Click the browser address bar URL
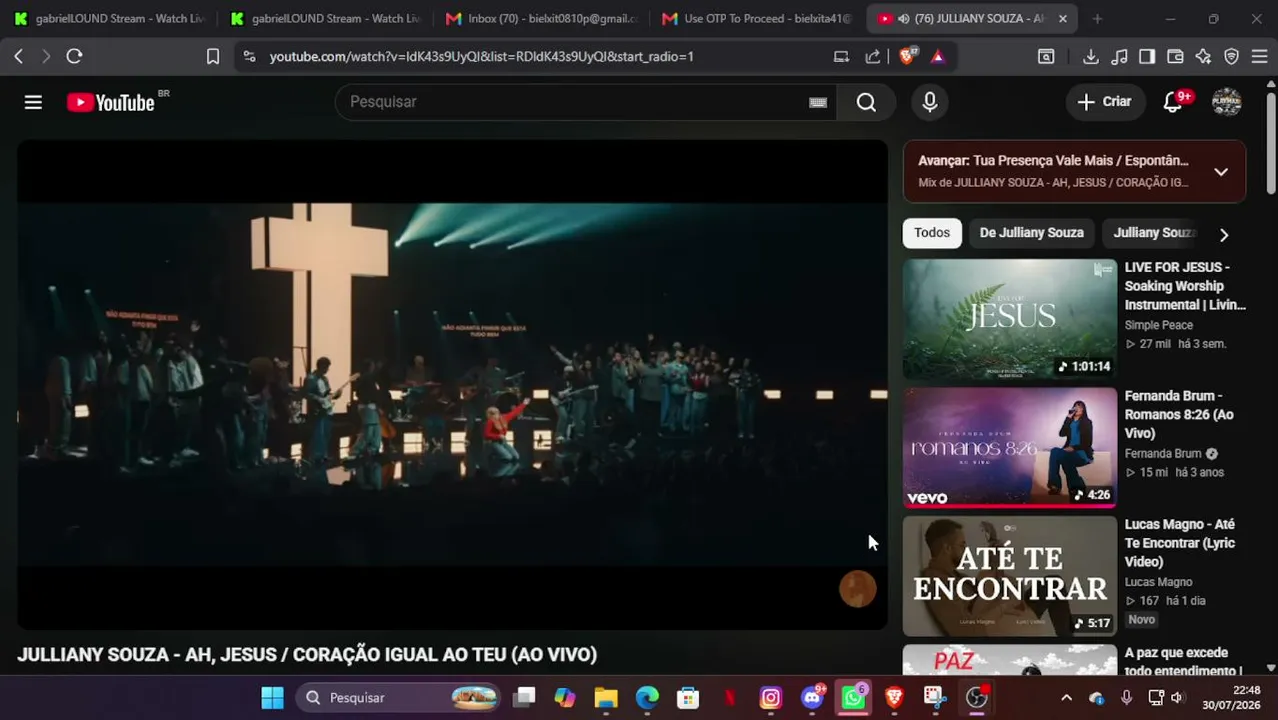This screenshot has width=1278, height=720. [x=481, y=57]
